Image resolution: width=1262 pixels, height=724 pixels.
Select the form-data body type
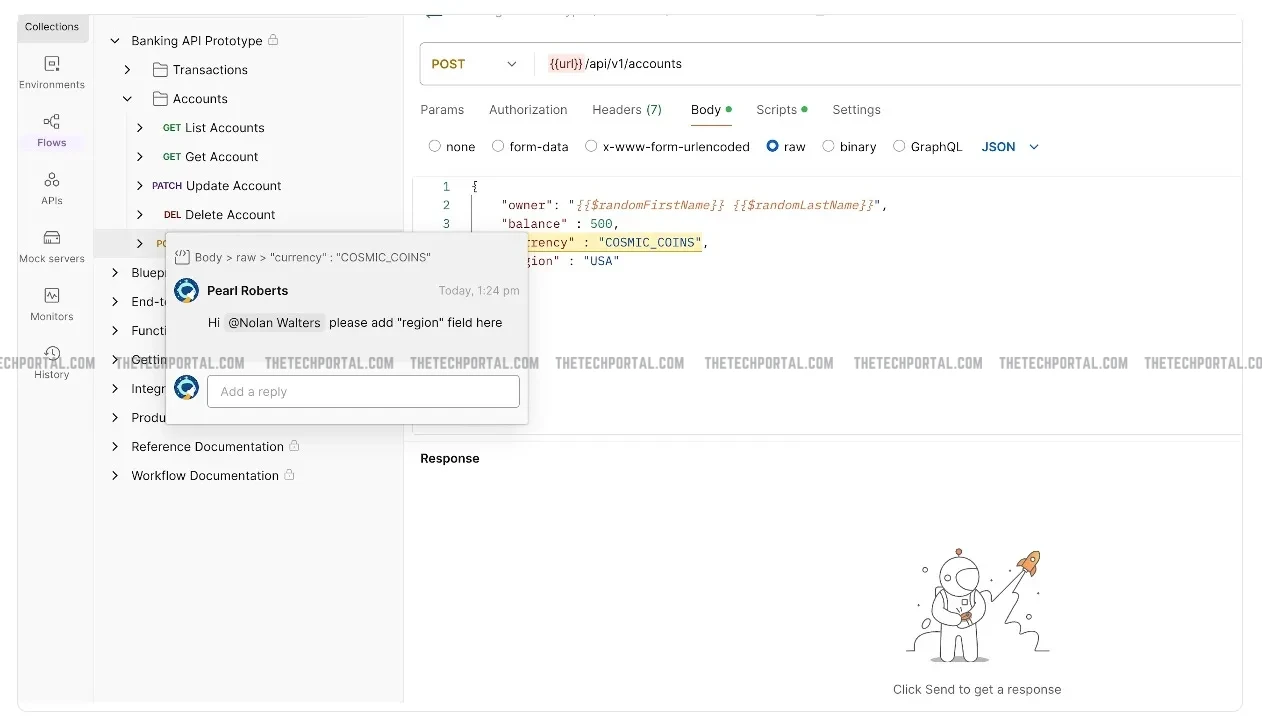point(498,146)
